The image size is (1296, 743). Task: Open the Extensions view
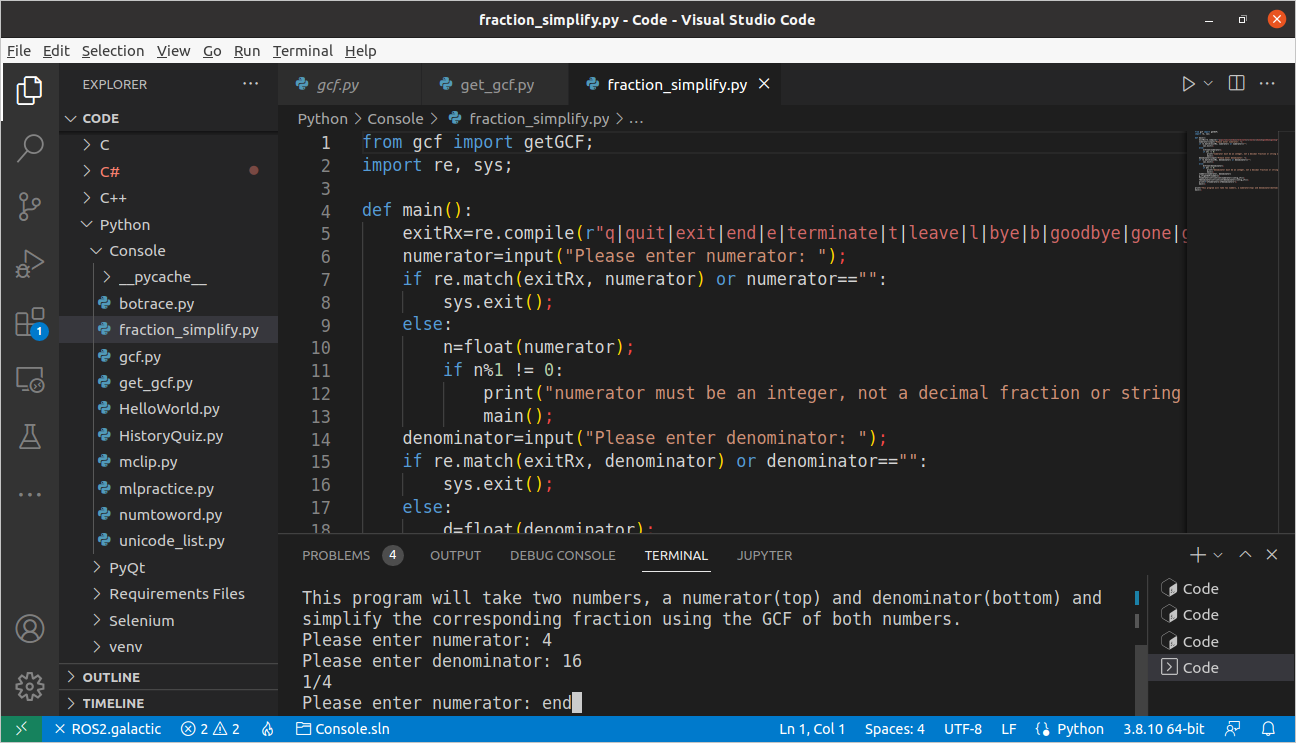[30, 321]
